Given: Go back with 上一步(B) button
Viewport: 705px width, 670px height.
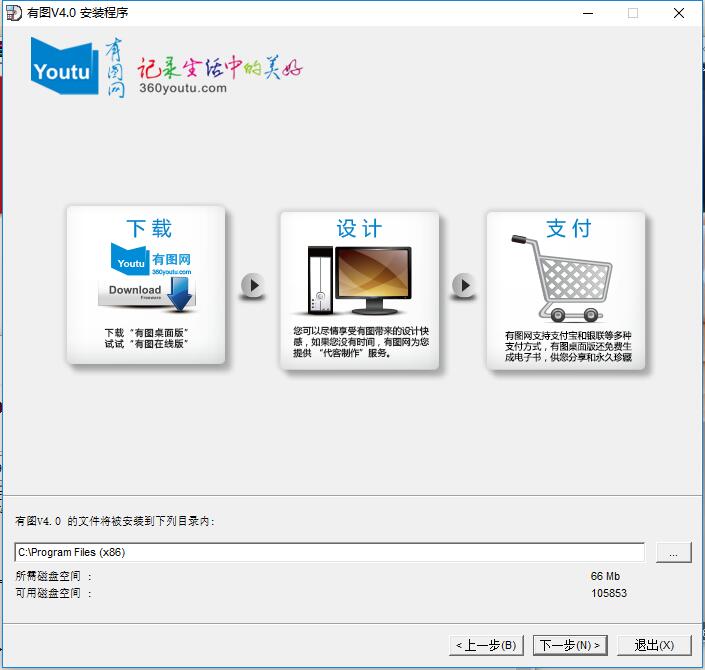Looking at the screenshot, I should coord(486,645).
